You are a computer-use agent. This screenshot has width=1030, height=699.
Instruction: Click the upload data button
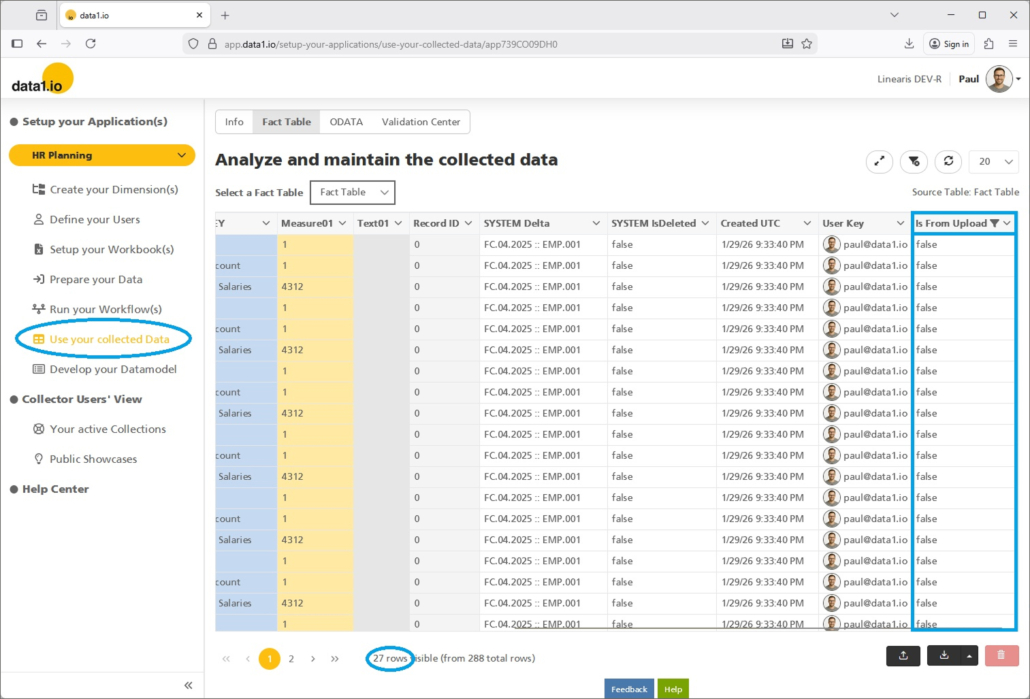903,656
